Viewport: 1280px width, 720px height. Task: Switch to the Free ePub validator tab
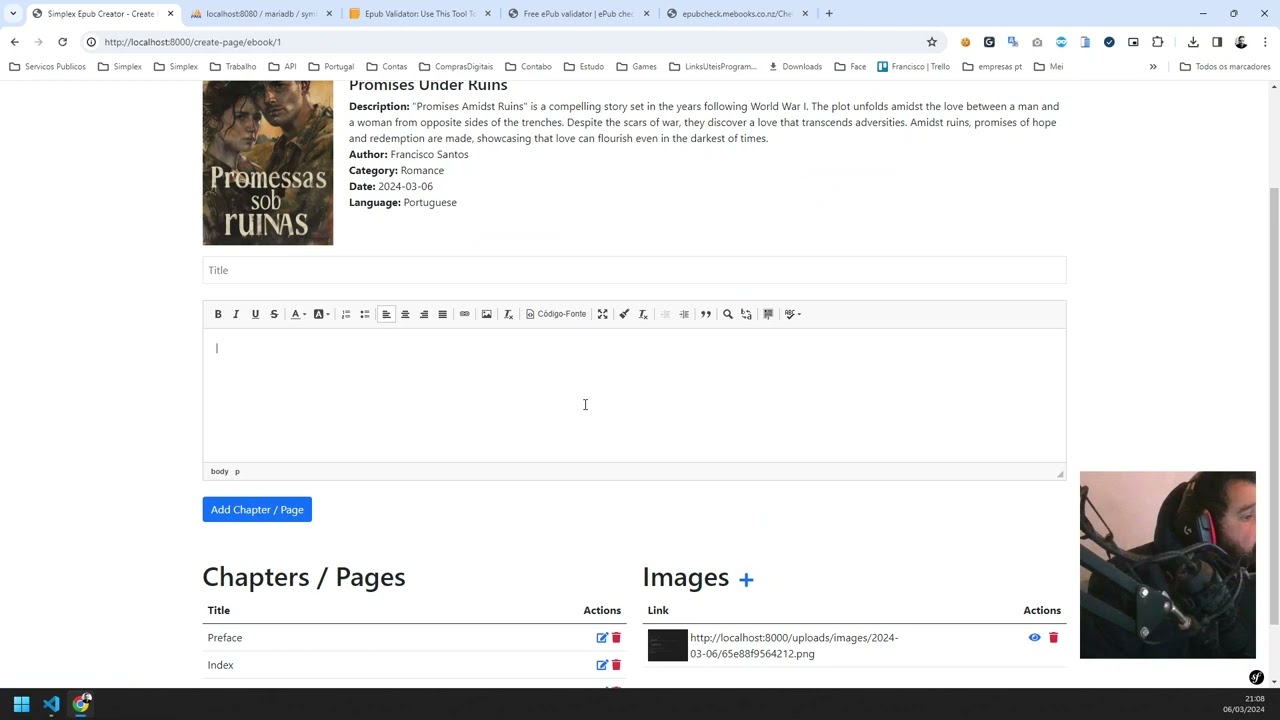pyautogui.click(x=579, y=14)
